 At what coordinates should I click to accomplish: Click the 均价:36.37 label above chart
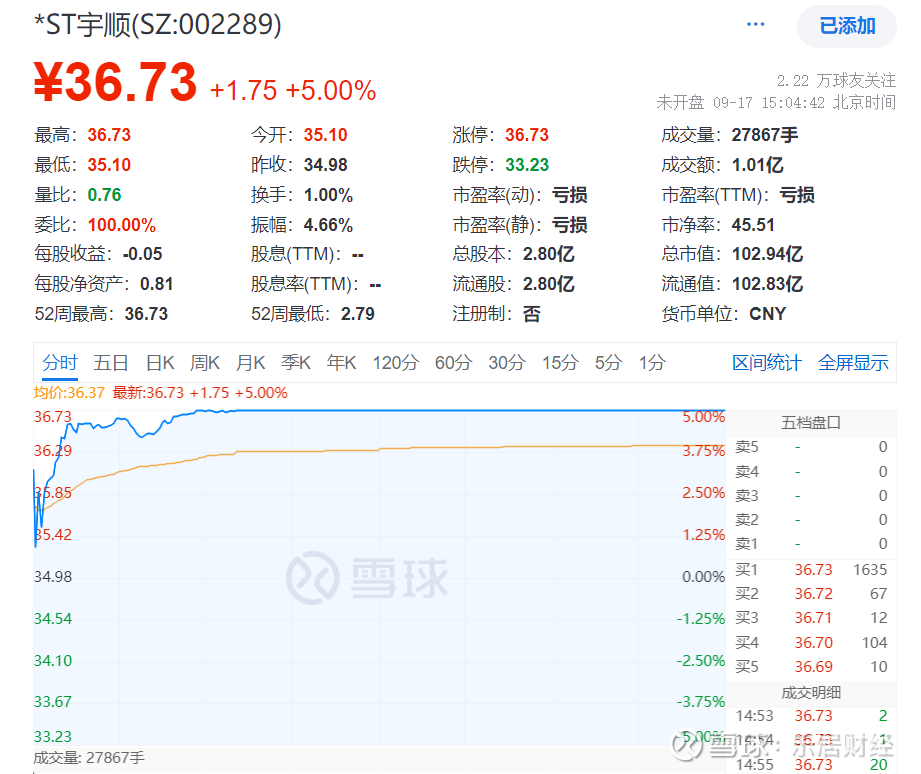click(x=69, y=393)
